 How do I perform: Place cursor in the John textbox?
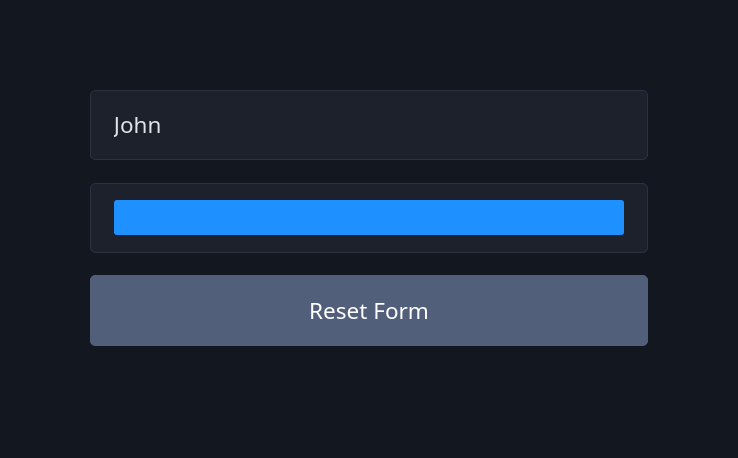click(x=368, y=125)
